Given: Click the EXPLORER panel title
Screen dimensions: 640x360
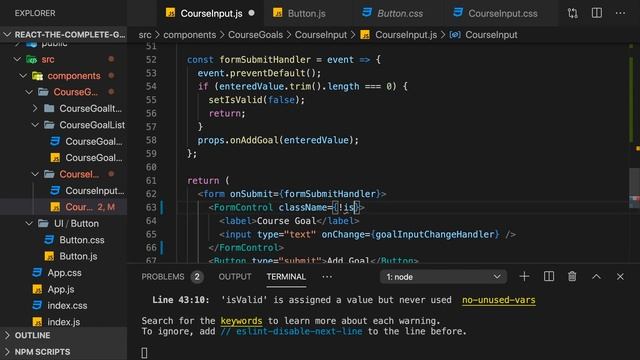Looking at the screenshot, I should [x=35, y=13].
